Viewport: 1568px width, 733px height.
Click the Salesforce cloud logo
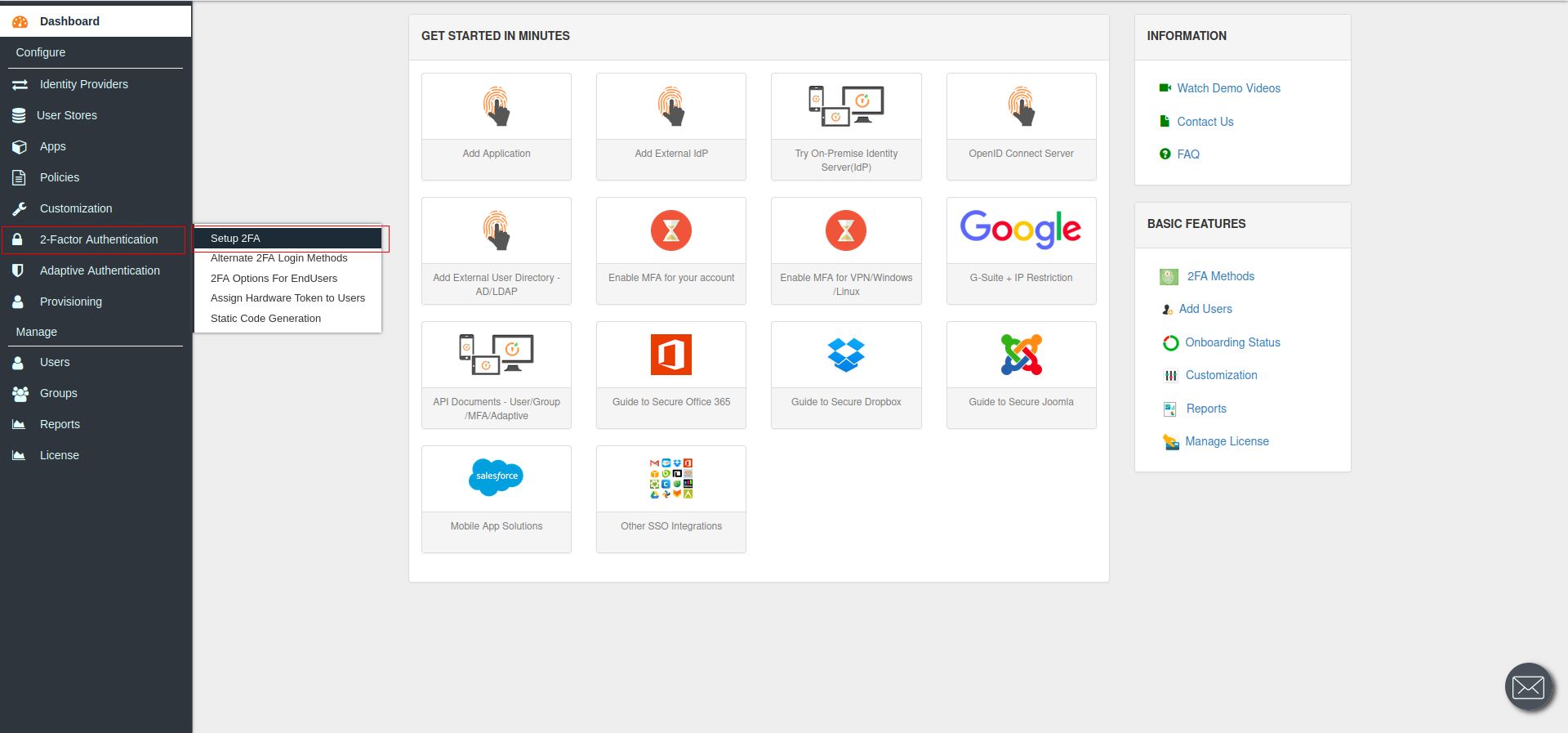pos(497,477)
